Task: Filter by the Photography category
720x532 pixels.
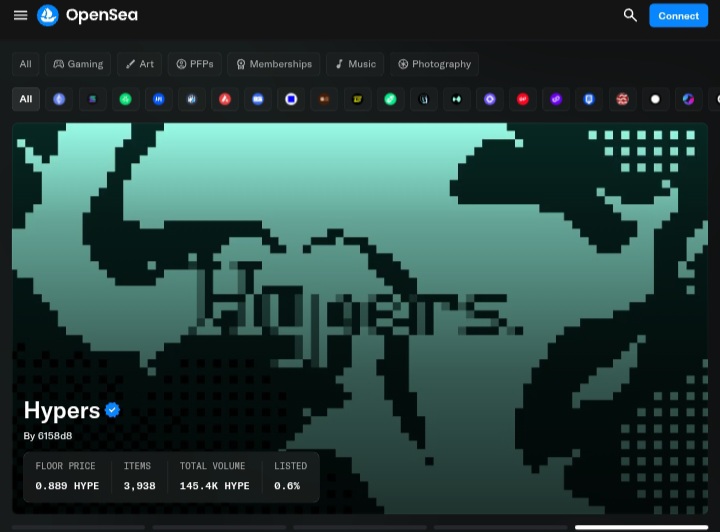Action: (x=434, y=64)
